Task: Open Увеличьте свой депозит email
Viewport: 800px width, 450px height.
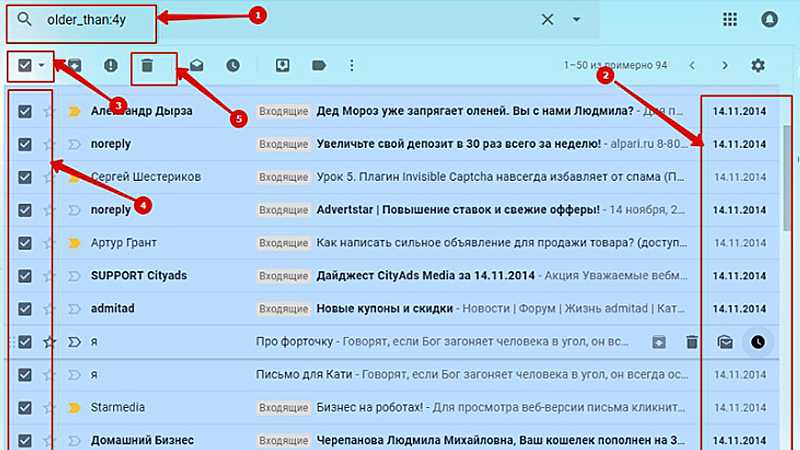Action: [x=458, y=144]
